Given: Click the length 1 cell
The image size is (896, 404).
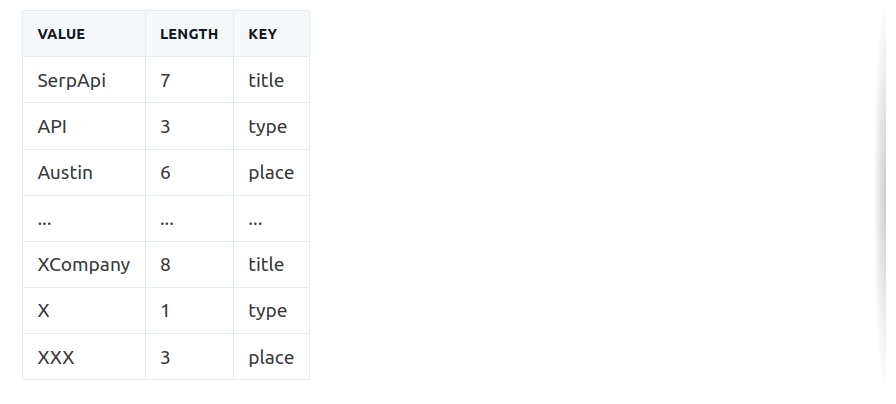Looking at the screenshot, I should [189, 311].
